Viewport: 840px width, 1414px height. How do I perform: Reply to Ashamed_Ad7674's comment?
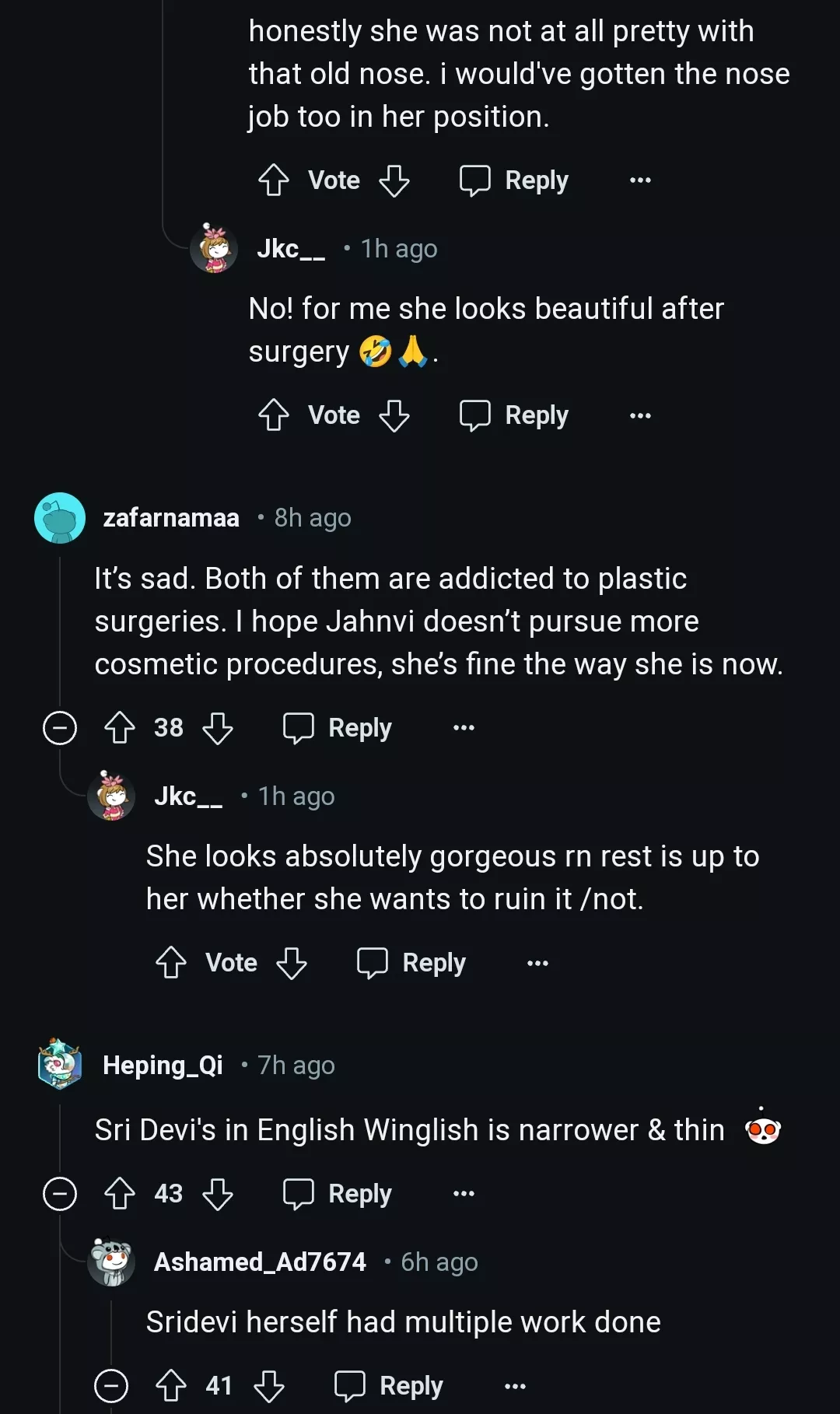point(387,1384)
